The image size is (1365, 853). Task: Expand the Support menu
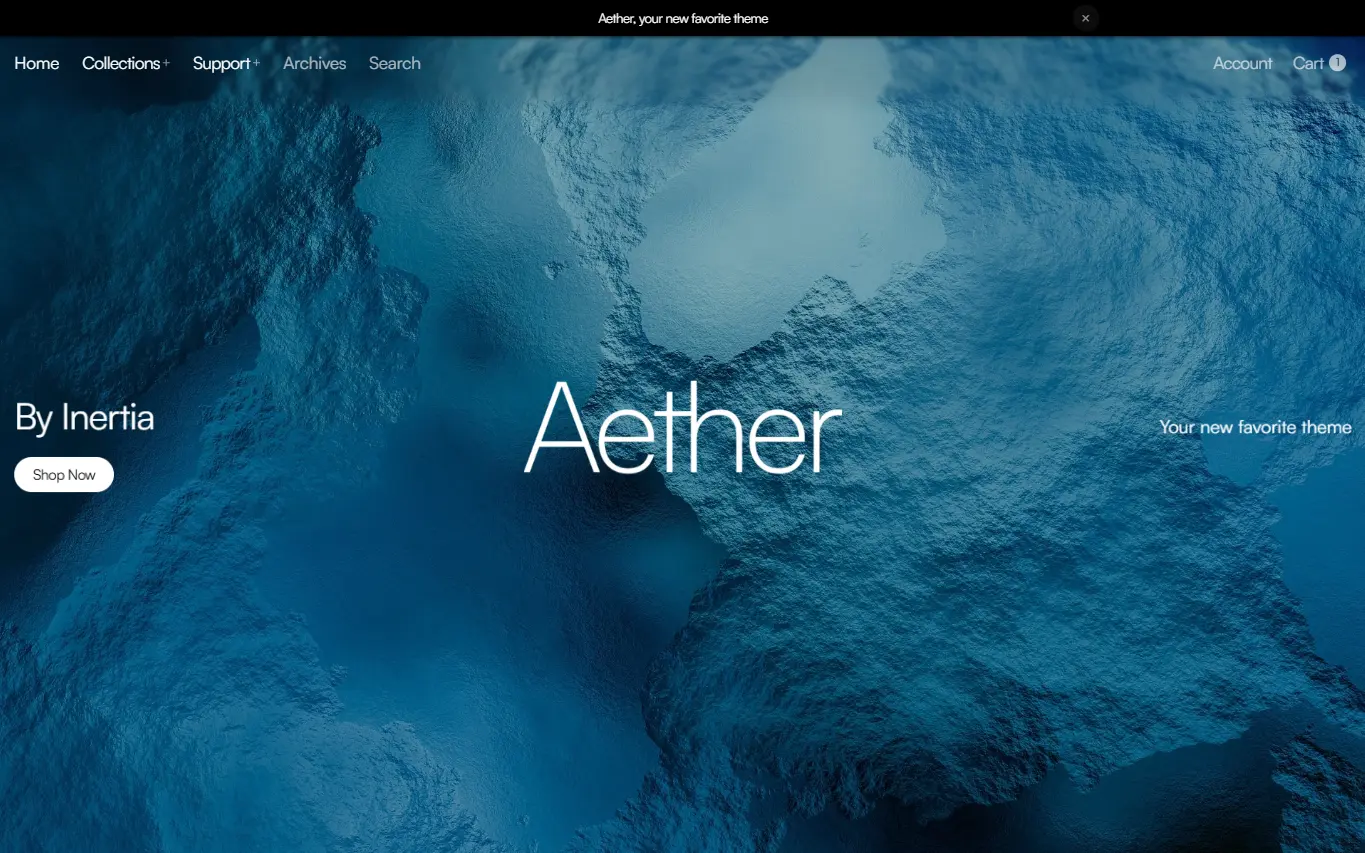(226, 63)
